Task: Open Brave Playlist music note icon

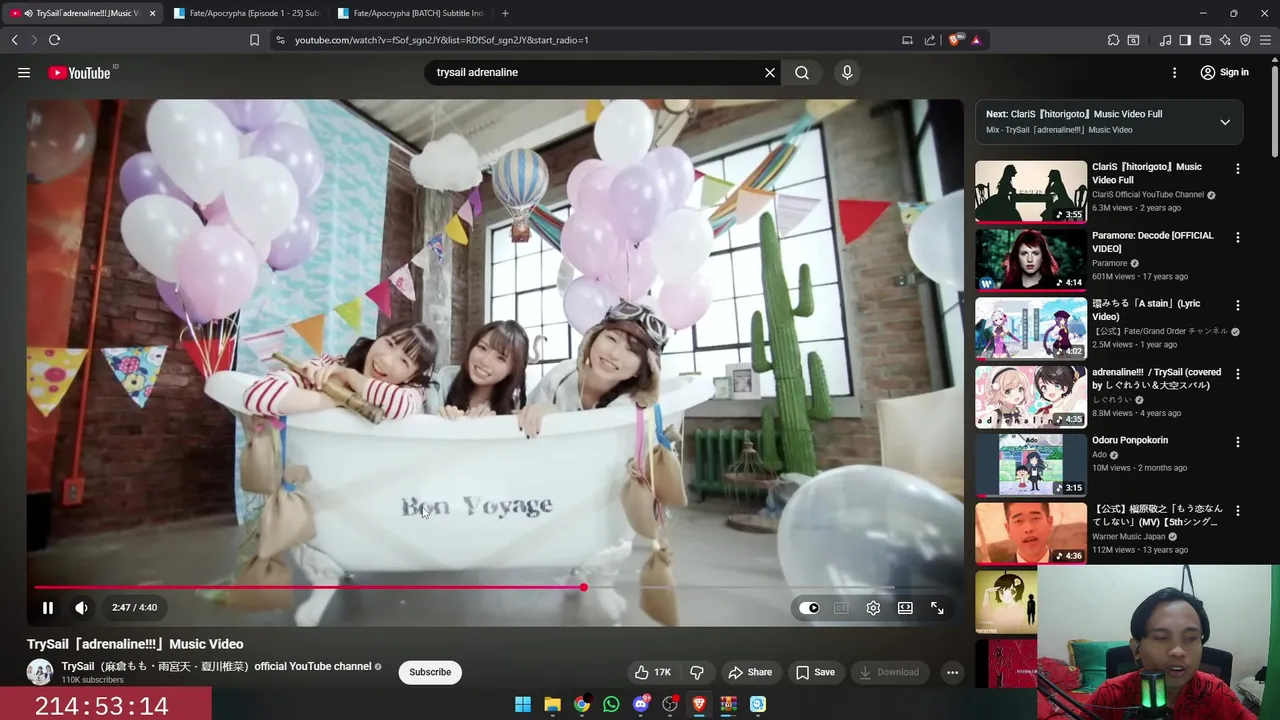Action: 1165,40
